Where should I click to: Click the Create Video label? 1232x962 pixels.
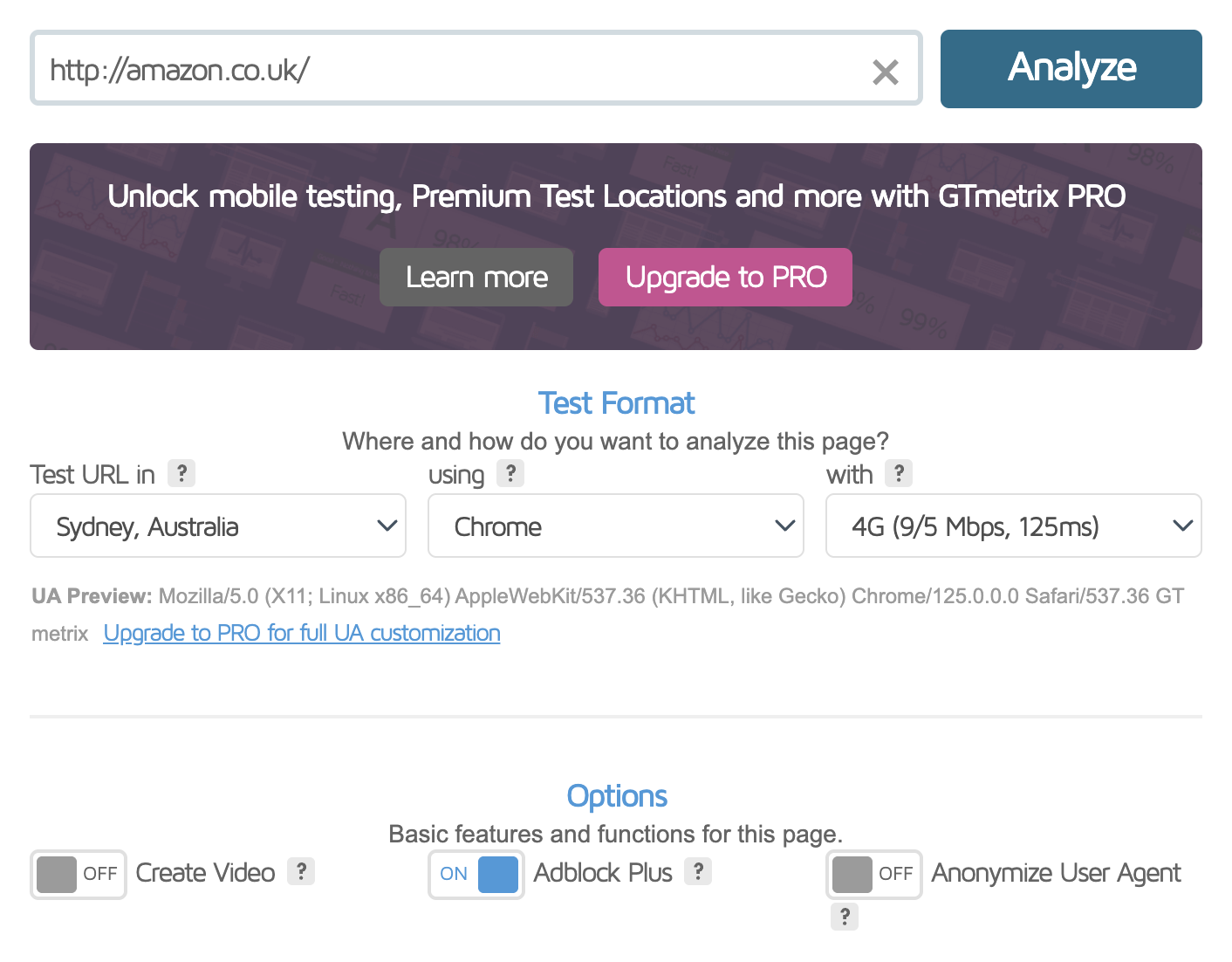click(206, 873)
